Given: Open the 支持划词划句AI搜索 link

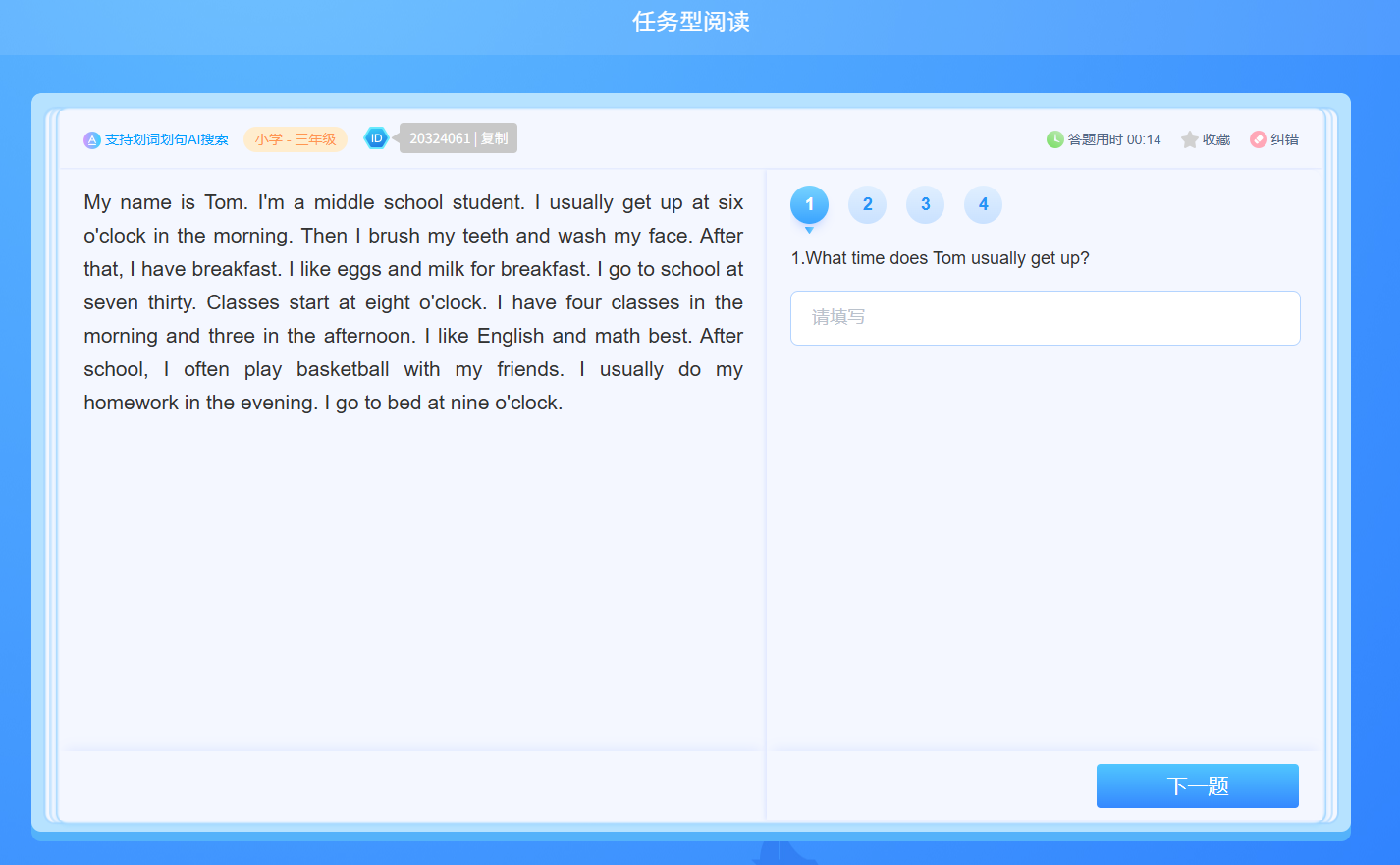Looking at the screenshot, I should [166, 140].
